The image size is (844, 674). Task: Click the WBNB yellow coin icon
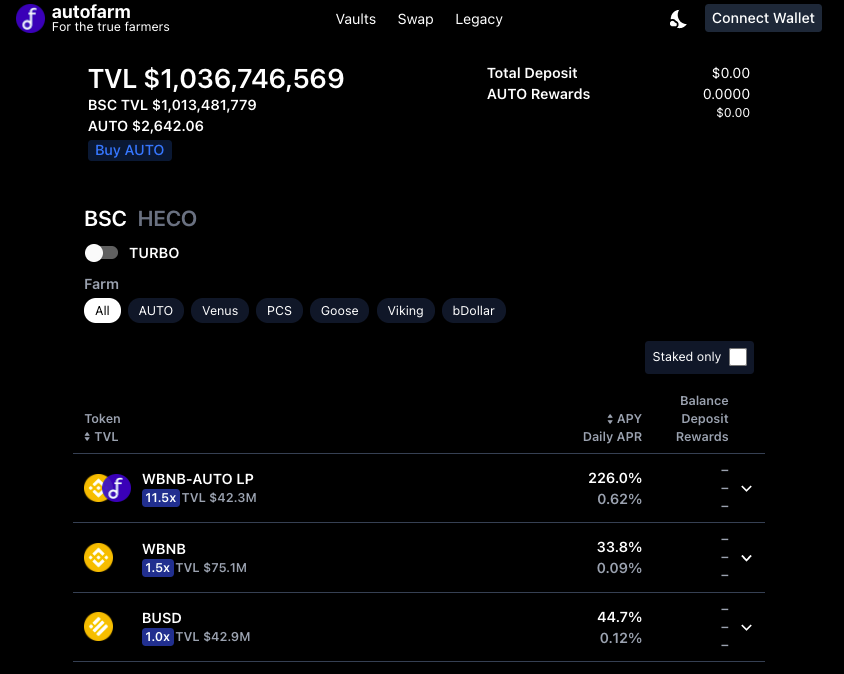pos(99,557)
